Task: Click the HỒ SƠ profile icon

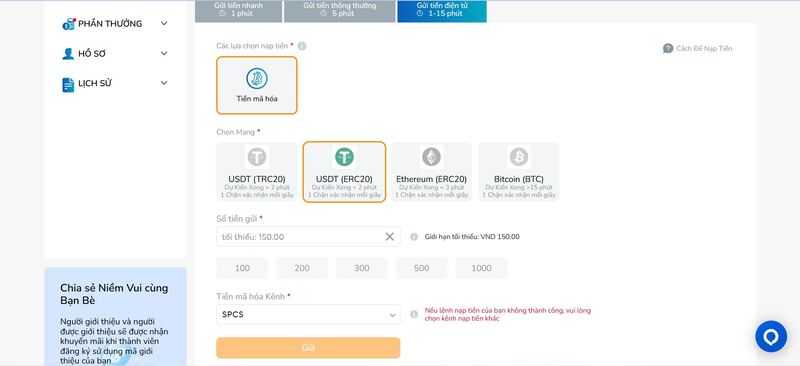Action: [68, 54]
